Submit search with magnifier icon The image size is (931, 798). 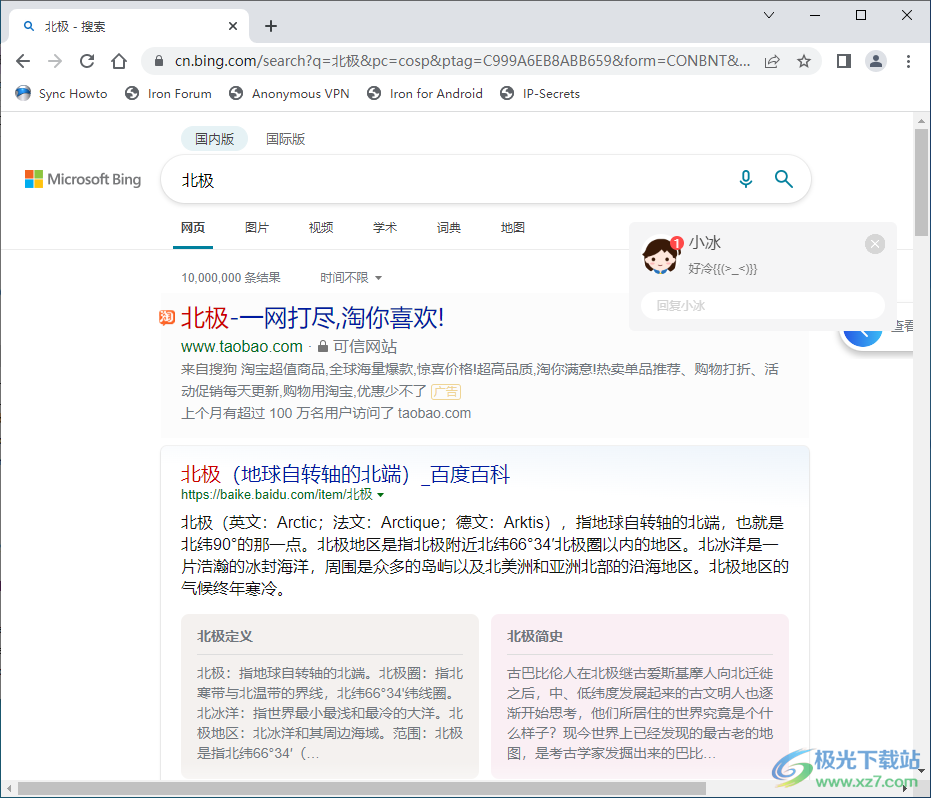tap(784, 179)
